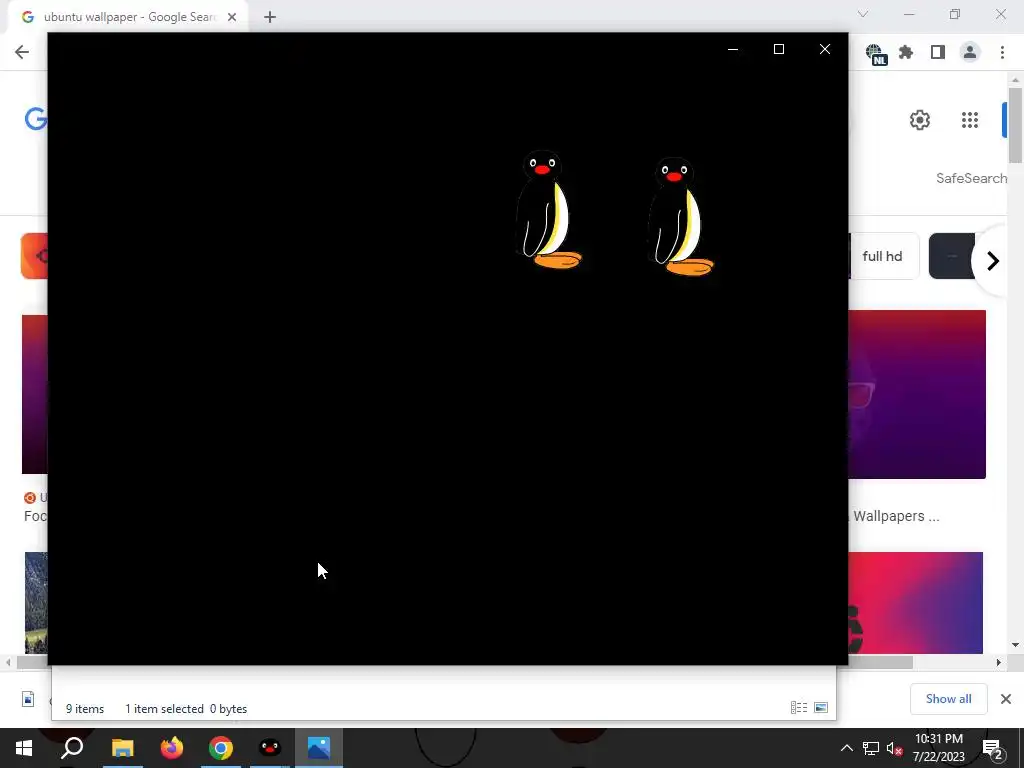Open the network tray icon
Viewport: 1024px width, 768px height.
871,748
